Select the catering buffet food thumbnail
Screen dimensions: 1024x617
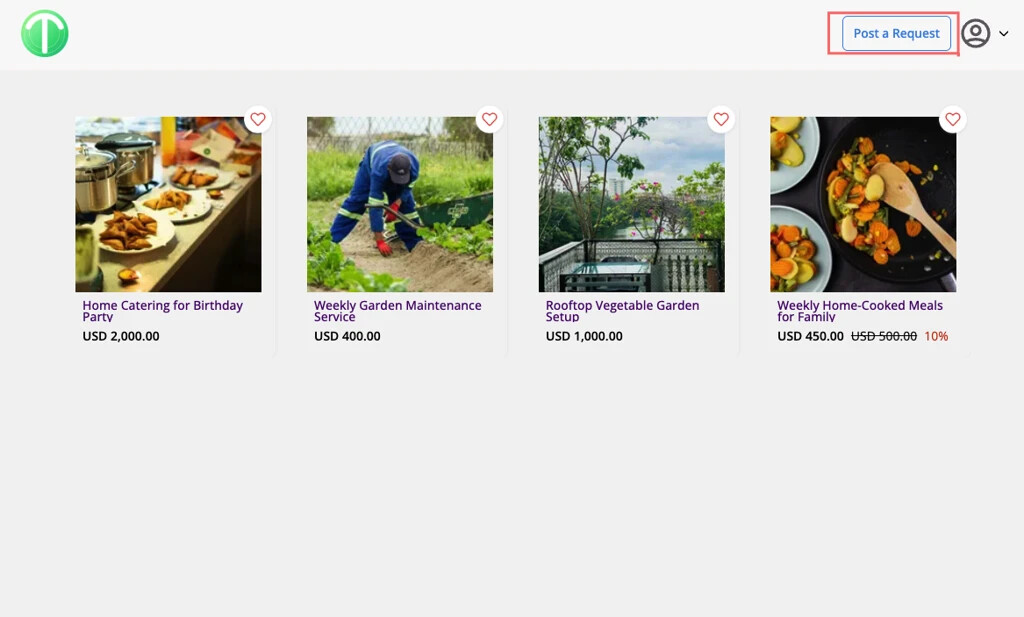click(168, 204)
